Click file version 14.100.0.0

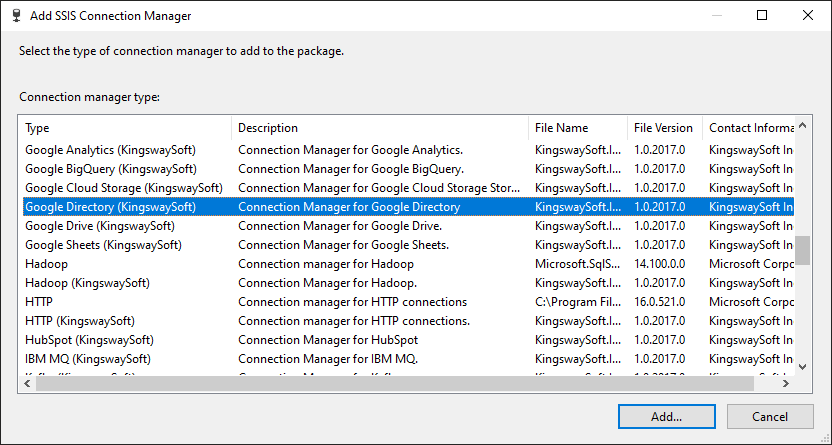click(x=660, y=264)
